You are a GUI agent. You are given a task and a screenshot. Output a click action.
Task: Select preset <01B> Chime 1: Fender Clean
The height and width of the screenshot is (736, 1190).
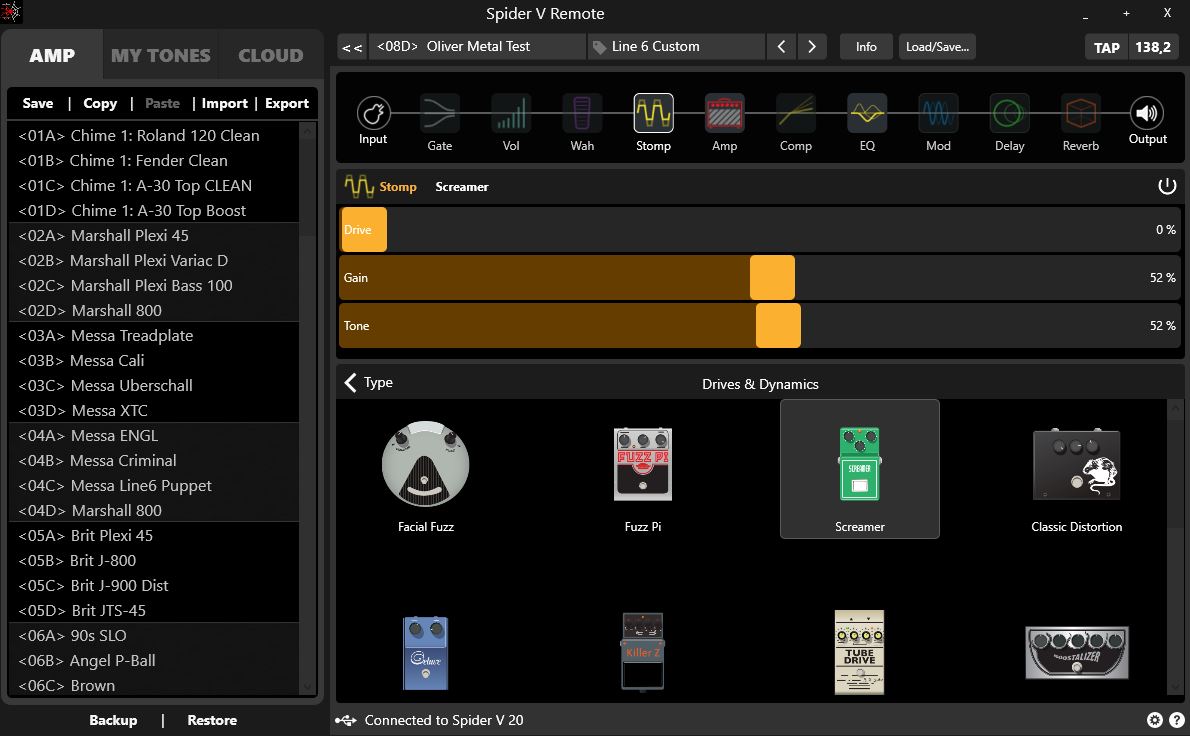point(154,161)
